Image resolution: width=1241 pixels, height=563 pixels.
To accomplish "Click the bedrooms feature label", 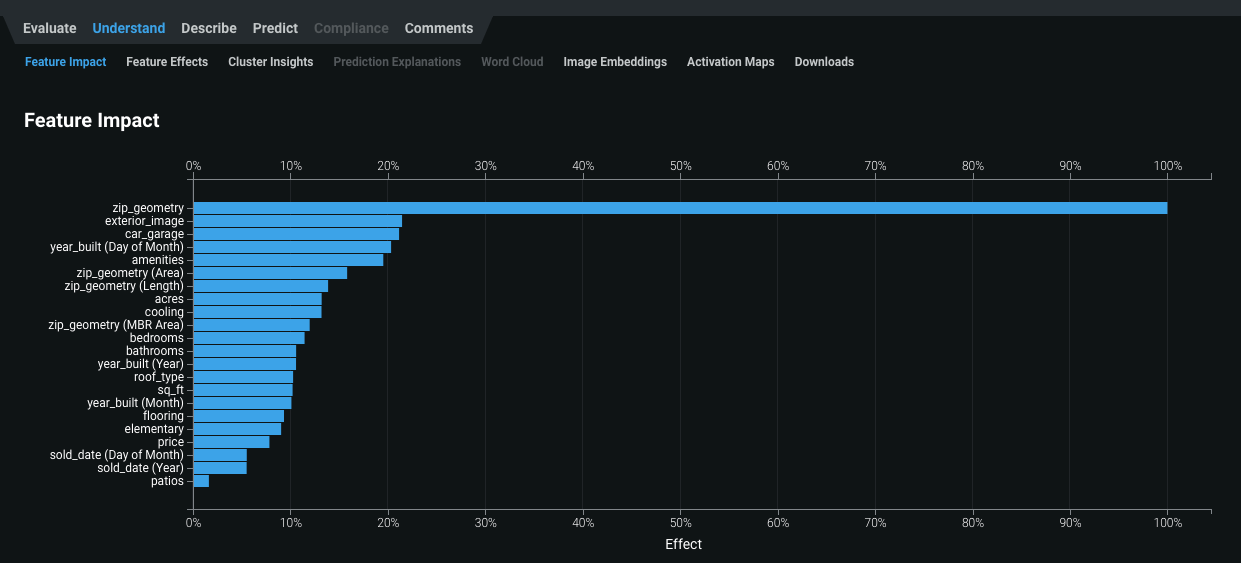I will [156, 338].
